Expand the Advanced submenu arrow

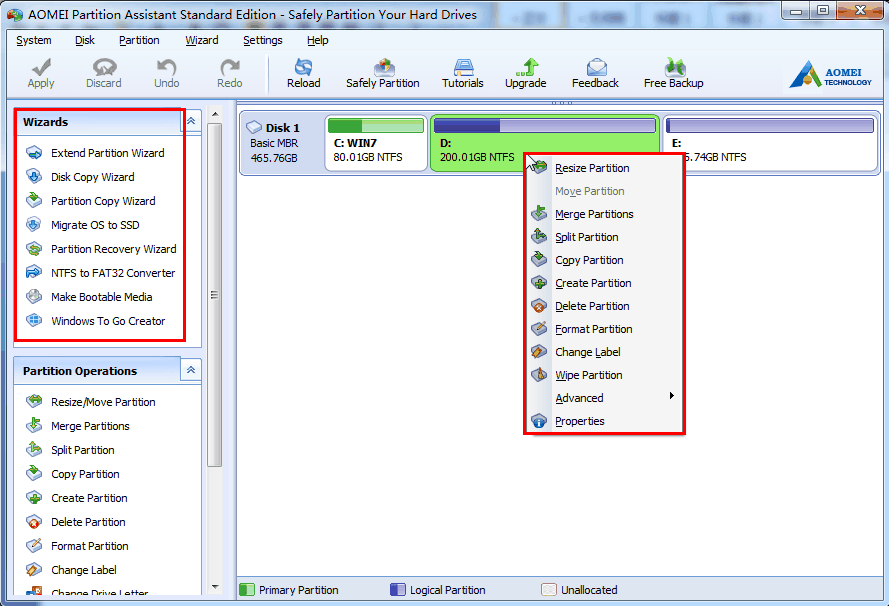coord(671,396)
